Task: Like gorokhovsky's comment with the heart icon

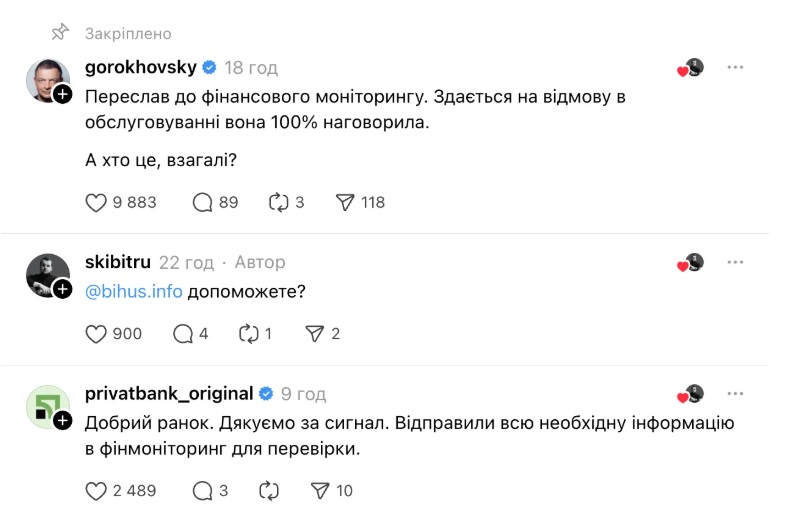Action: (96, 202)
